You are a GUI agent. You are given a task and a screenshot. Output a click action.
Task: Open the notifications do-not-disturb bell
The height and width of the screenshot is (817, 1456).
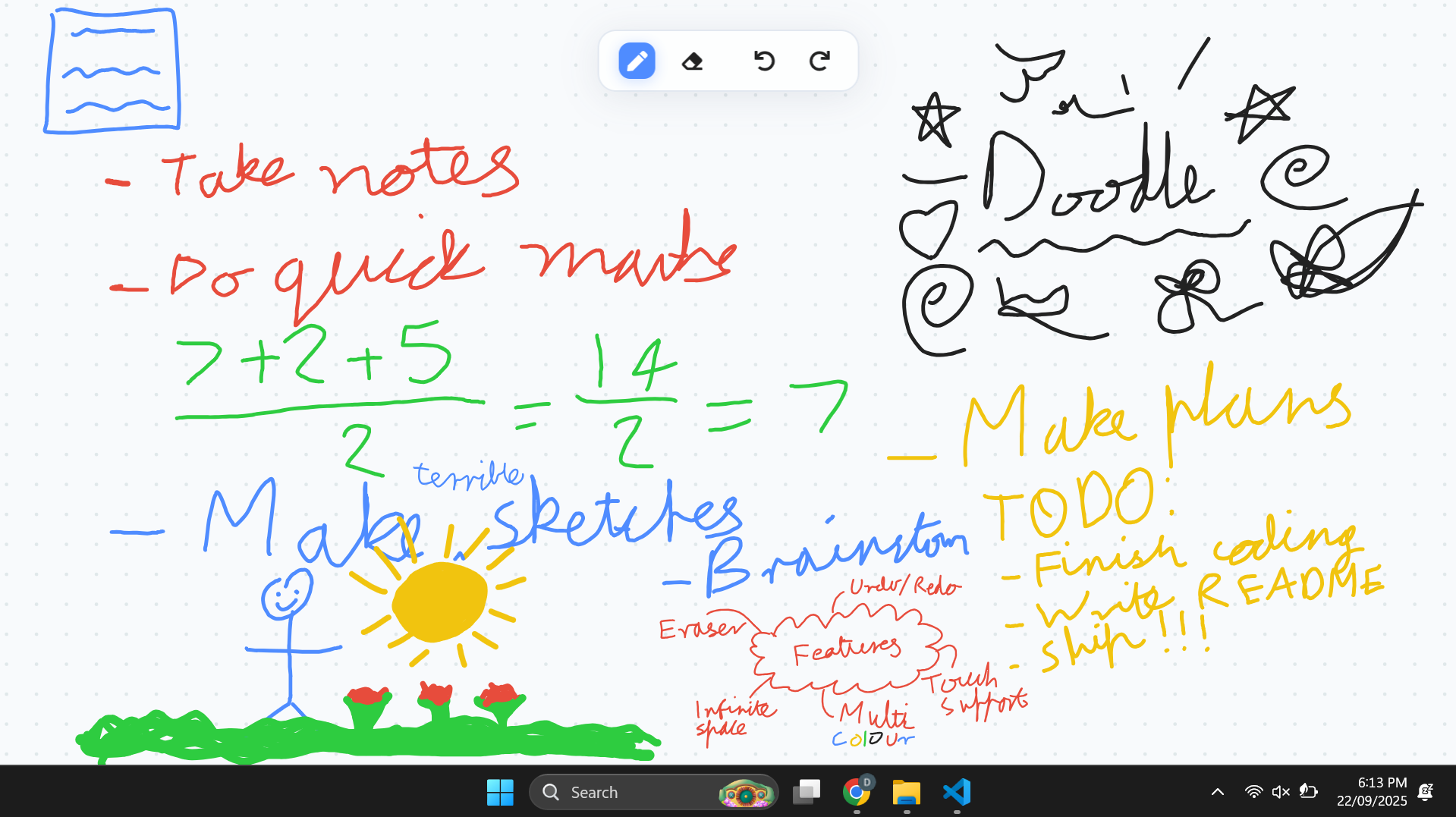tap(1426, 792)
